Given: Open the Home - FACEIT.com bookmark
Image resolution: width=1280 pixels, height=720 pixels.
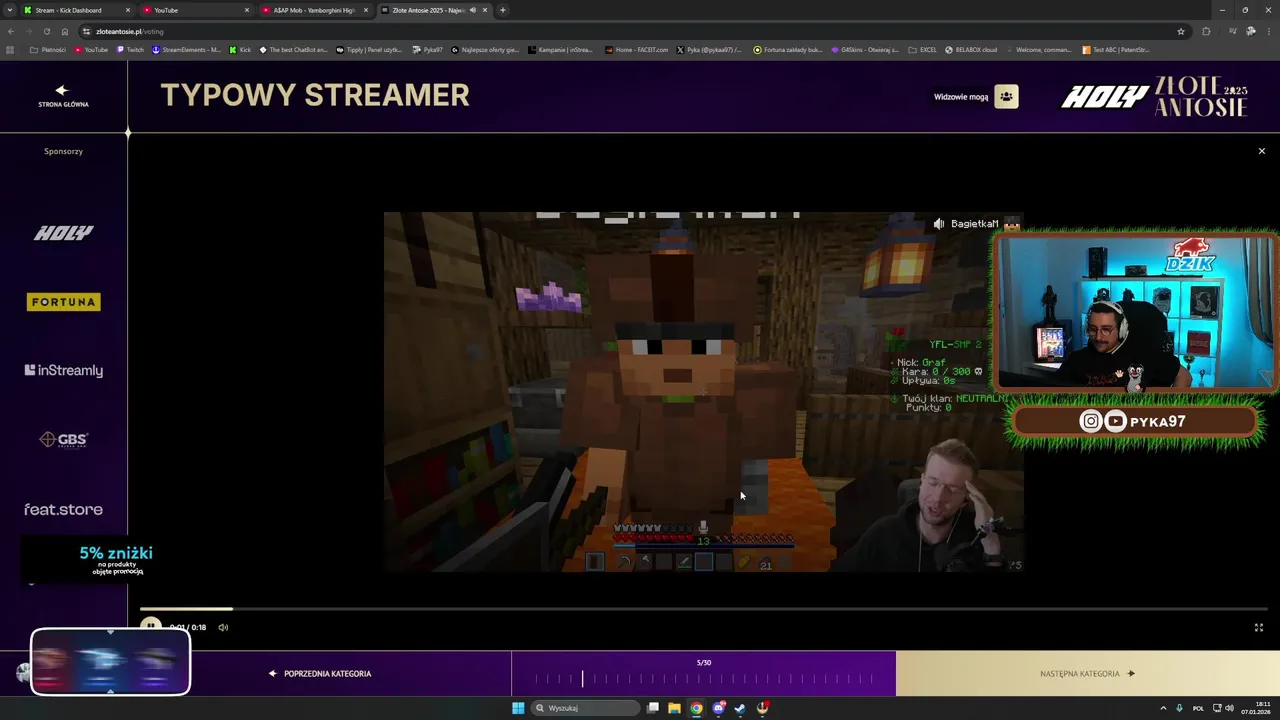Looking at the screenshot, I should tap(637, 49).
